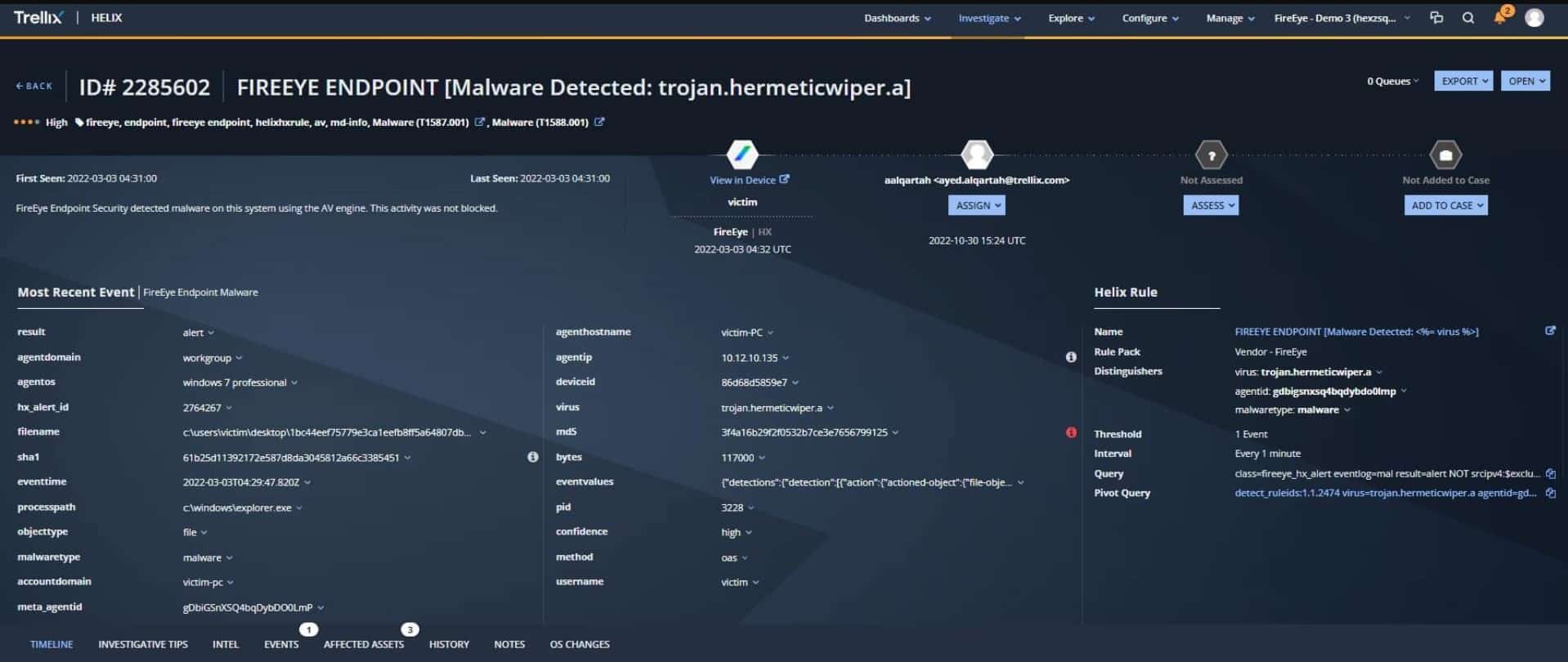Screen dimensions: 1568x662
Task: Expand the method oas chevron
Action: (x=745, y=557)
